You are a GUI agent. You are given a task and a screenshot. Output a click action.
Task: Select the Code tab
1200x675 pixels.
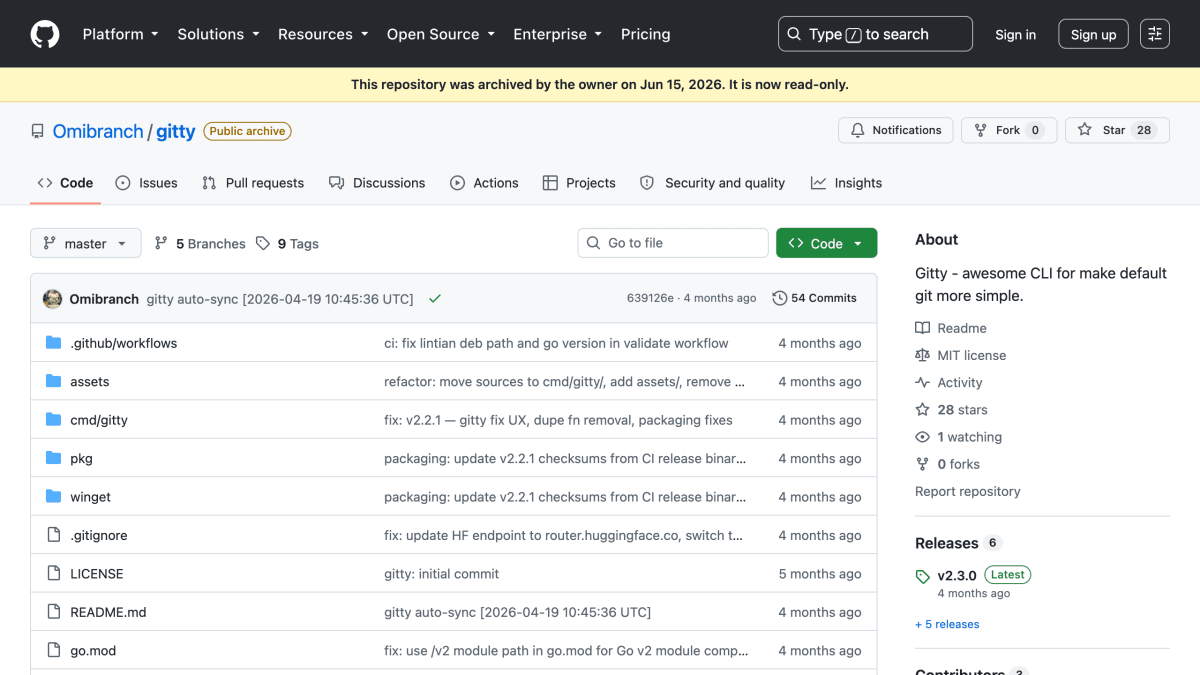65,183
